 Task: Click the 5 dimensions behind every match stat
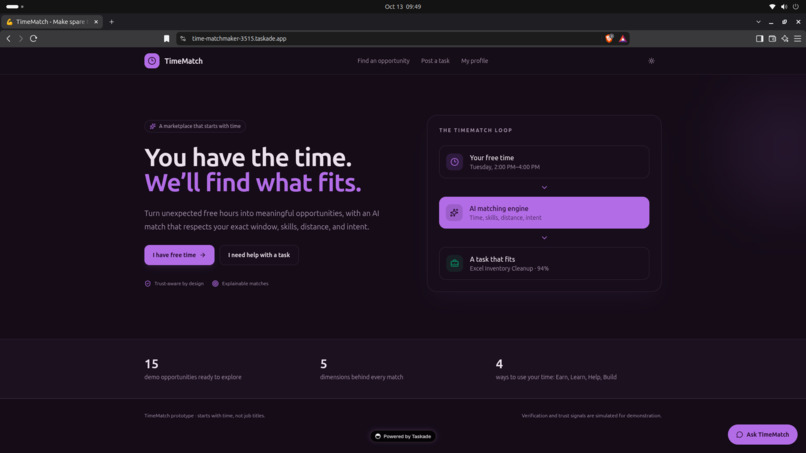(361, 369)
